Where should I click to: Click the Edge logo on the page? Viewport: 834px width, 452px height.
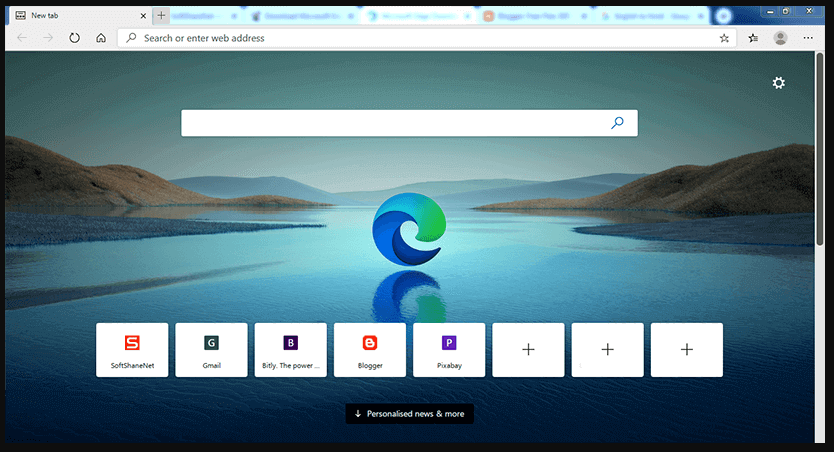coord(409,229)
